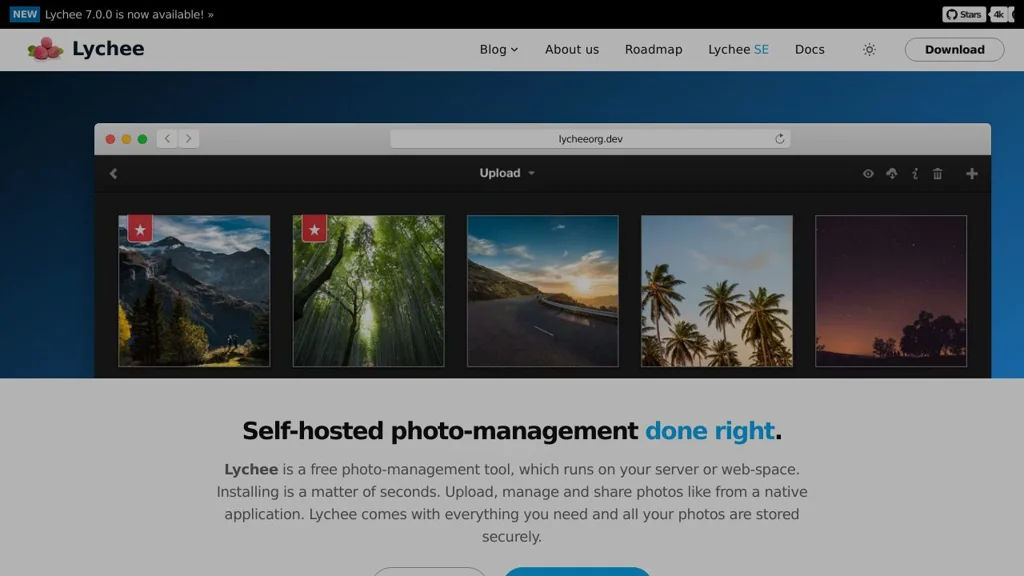Show photo details using the info icon
1024x576 pixels.
click(x=915, y=173)
